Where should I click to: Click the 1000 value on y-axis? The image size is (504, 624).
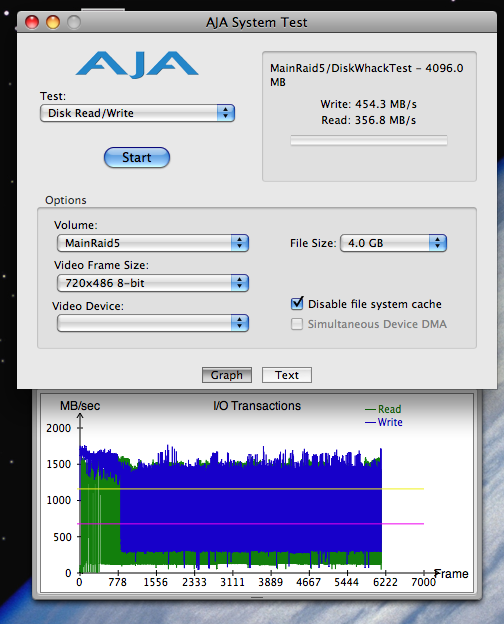tap(59, 500)
